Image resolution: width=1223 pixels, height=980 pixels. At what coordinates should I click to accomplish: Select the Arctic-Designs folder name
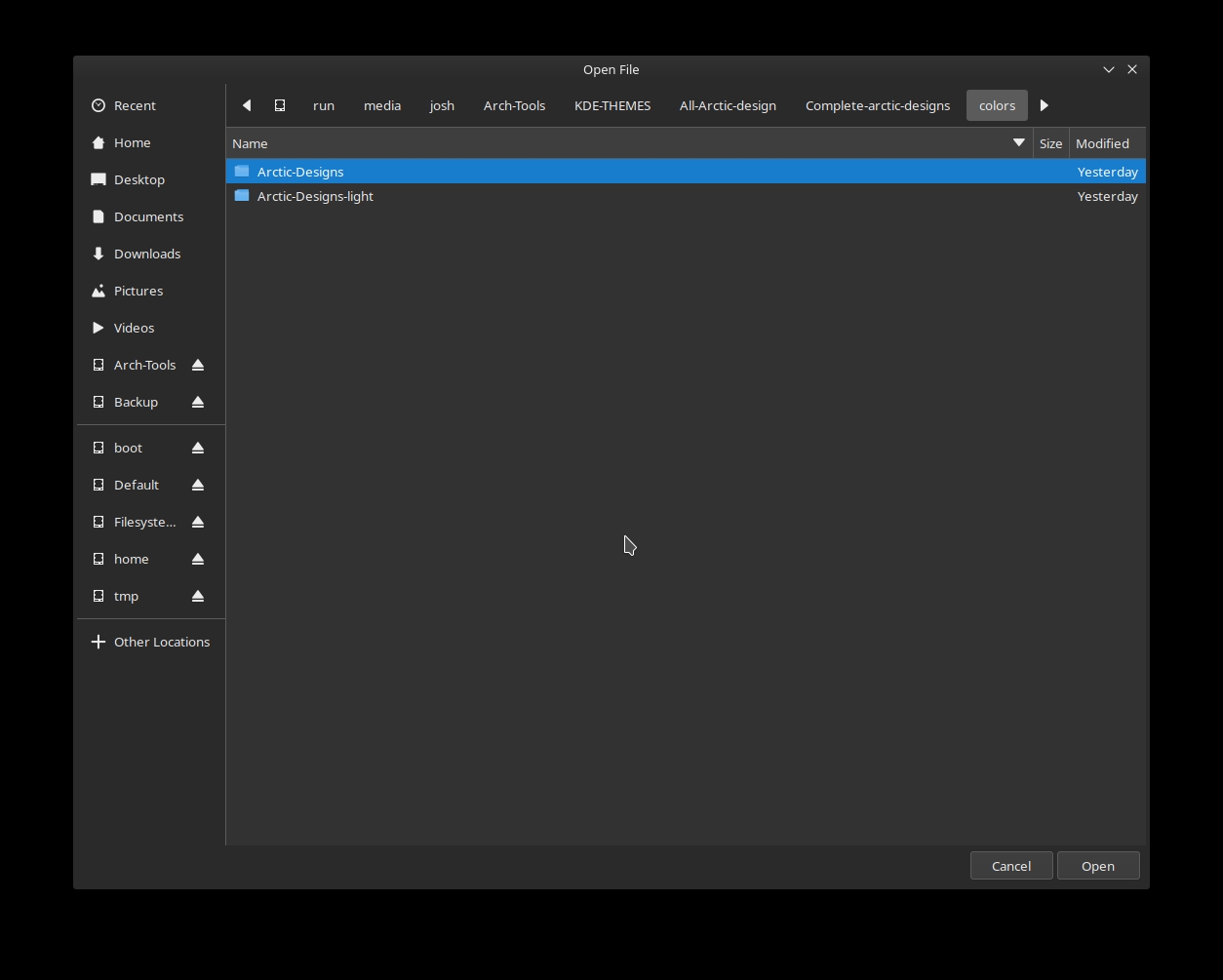click(x=300, y=172)
